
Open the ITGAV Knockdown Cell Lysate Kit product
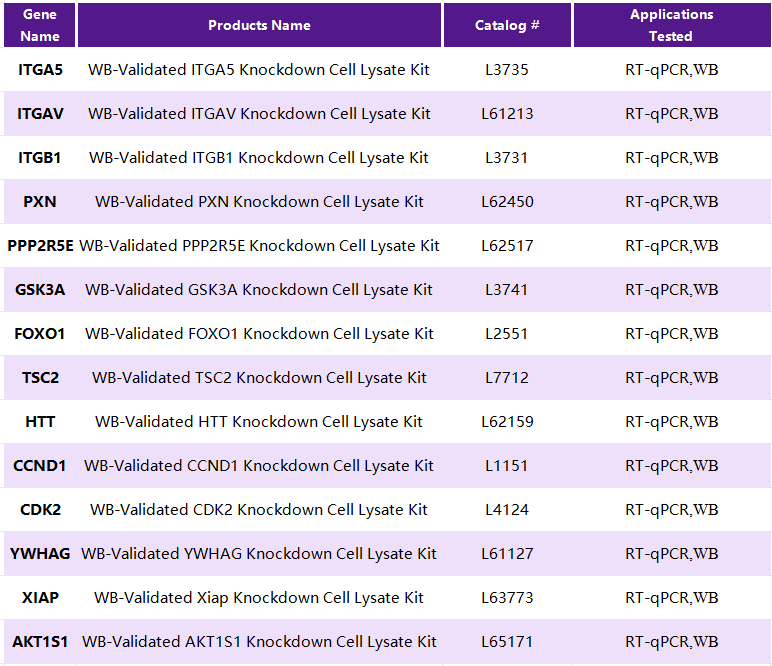click(259, 114)
